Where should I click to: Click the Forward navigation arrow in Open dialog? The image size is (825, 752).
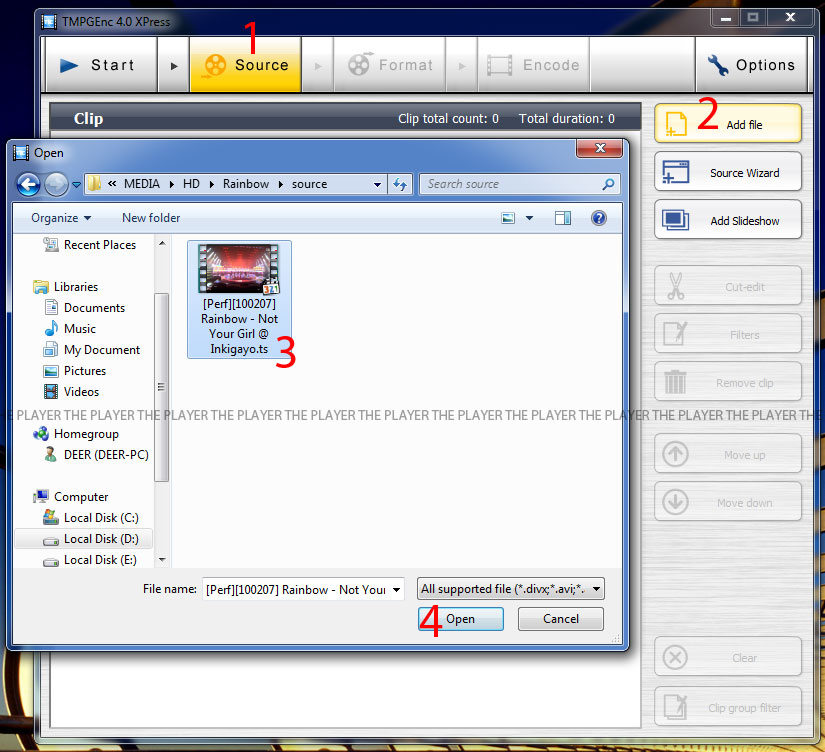point(56,184)
